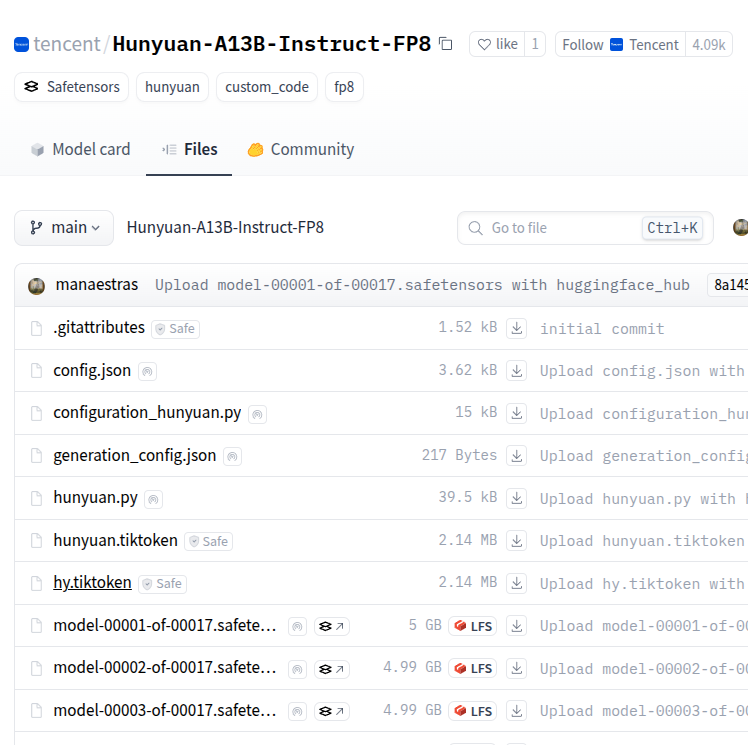The width and height of the screenshot is (748, 745).
Task: Click the Safe badge for hy.tiktoken
Action: pyautogui.click(x=162, y=584)
